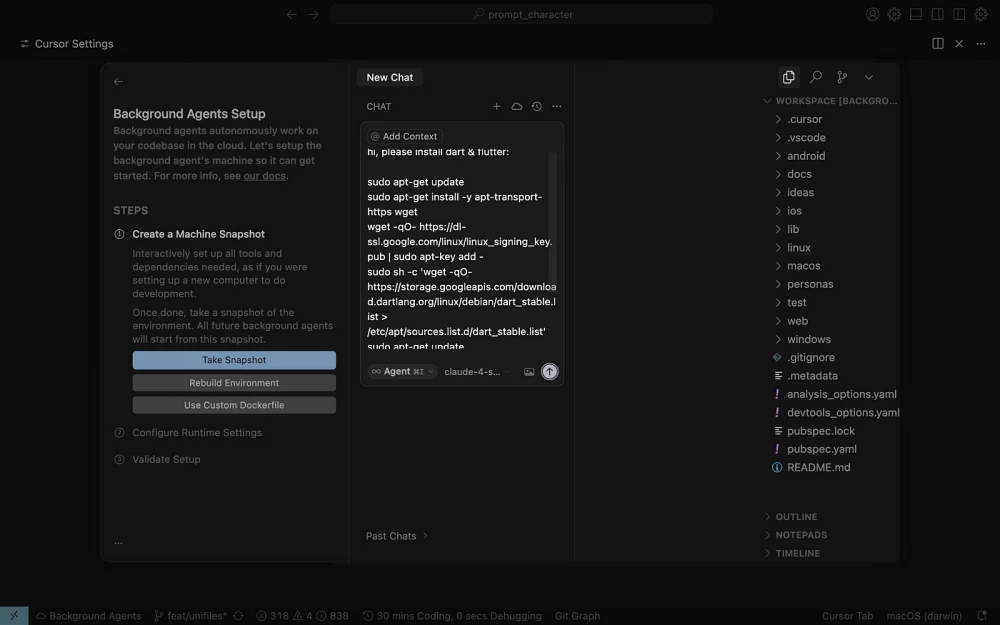Open the our docs link
The width and height of the screenshot is (1000, 625).
click(x=263, y=175)
